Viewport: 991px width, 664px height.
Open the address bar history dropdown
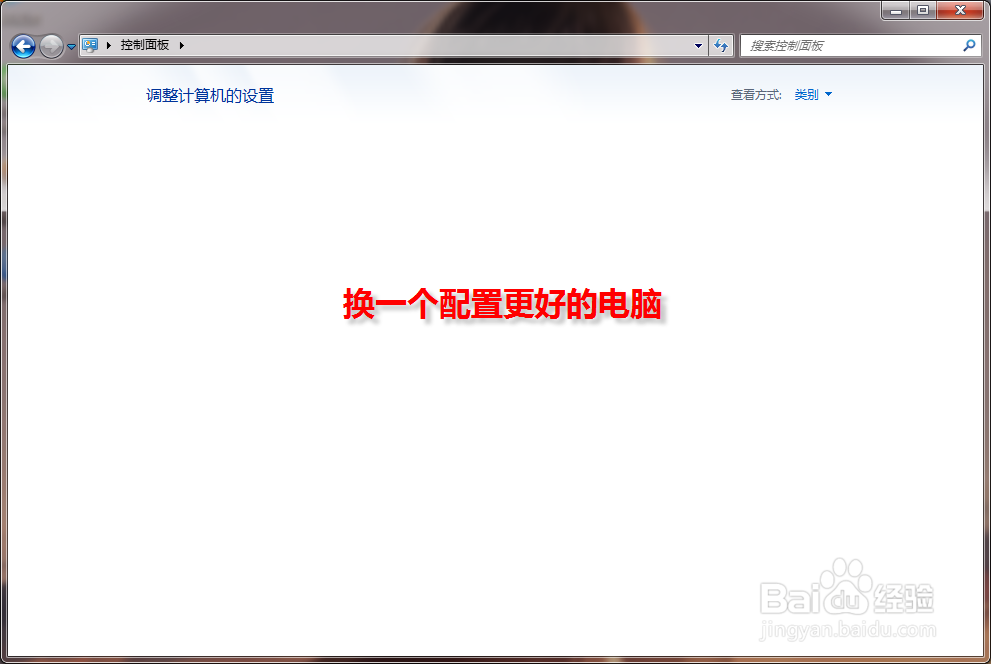tap(698, 45)
